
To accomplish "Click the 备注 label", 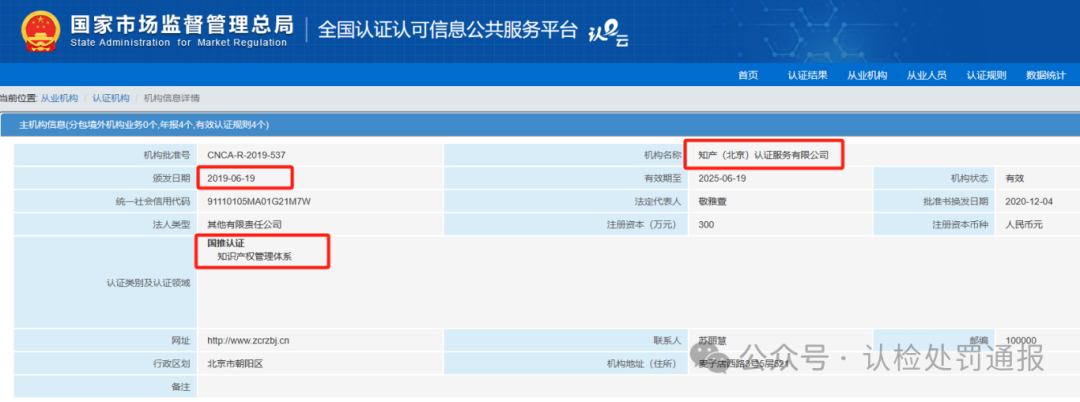I will [x=180, y=387].
